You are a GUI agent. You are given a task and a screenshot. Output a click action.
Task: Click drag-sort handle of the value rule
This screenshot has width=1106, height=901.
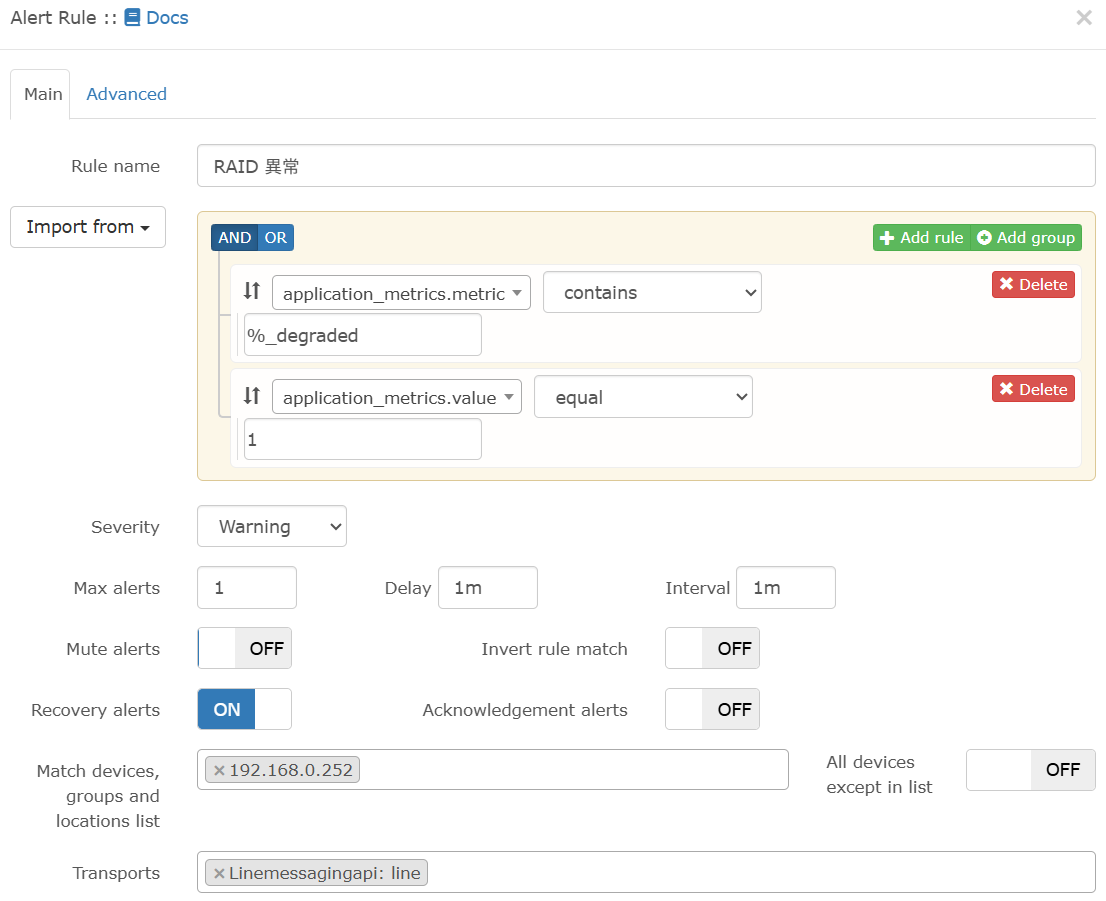coord(252,397)
